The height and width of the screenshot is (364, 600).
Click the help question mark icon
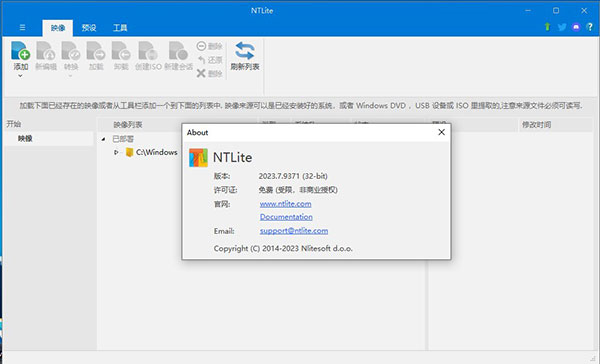(x=590, y=27)
